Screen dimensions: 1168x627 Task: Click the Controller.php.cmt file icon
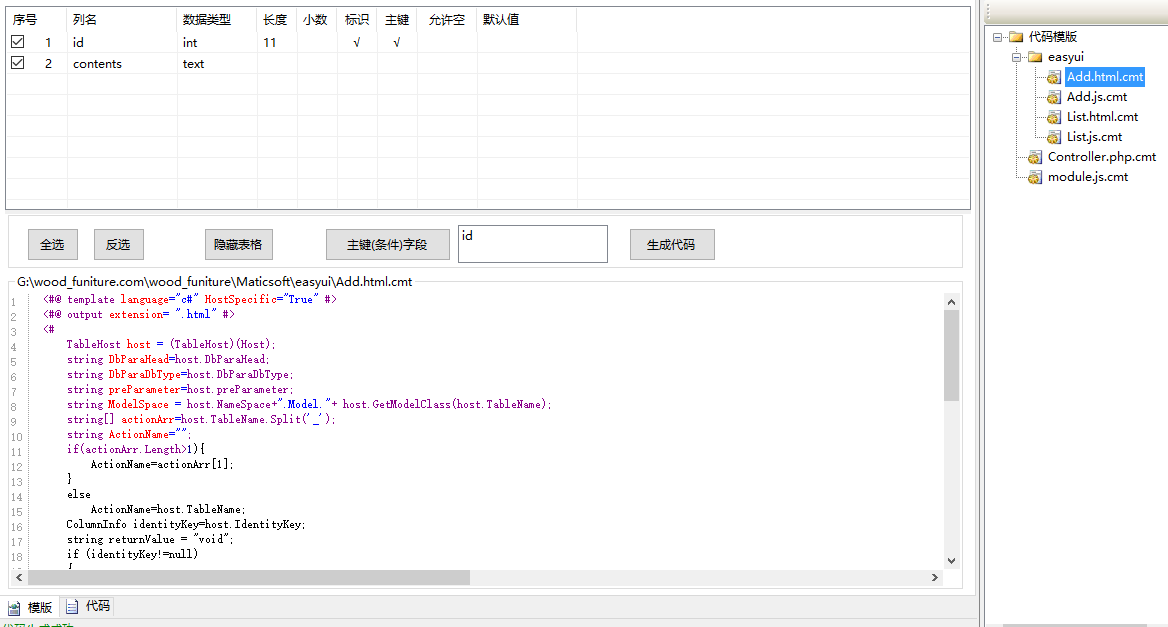pos(1035,157)
